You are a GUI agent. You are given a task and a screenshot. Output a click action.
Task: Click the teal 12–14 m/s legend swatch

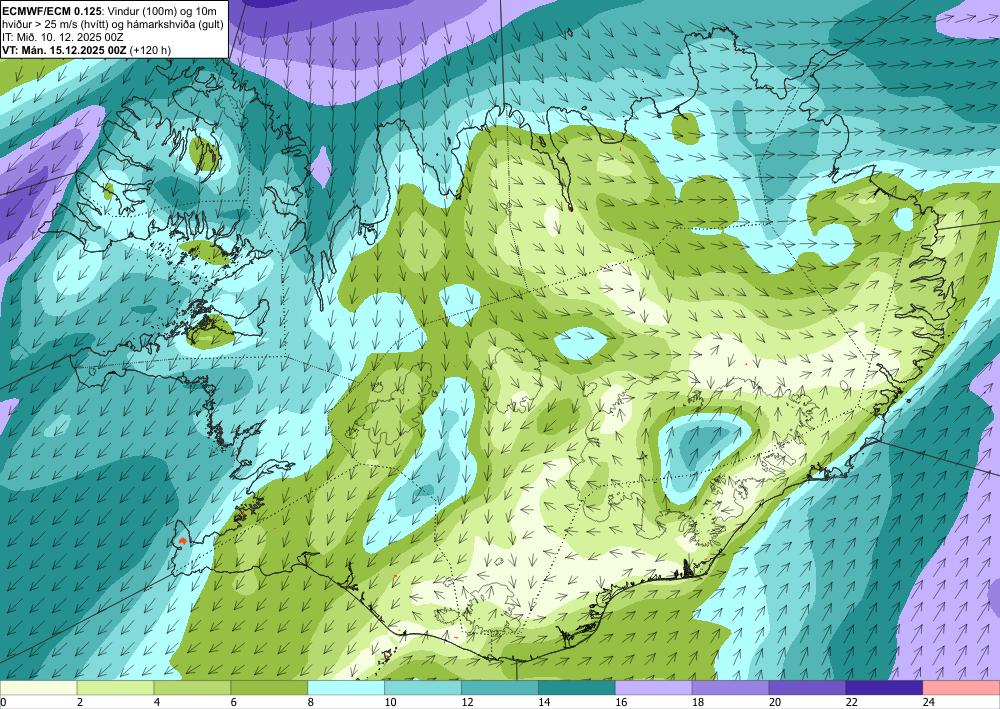coord(500,688)
